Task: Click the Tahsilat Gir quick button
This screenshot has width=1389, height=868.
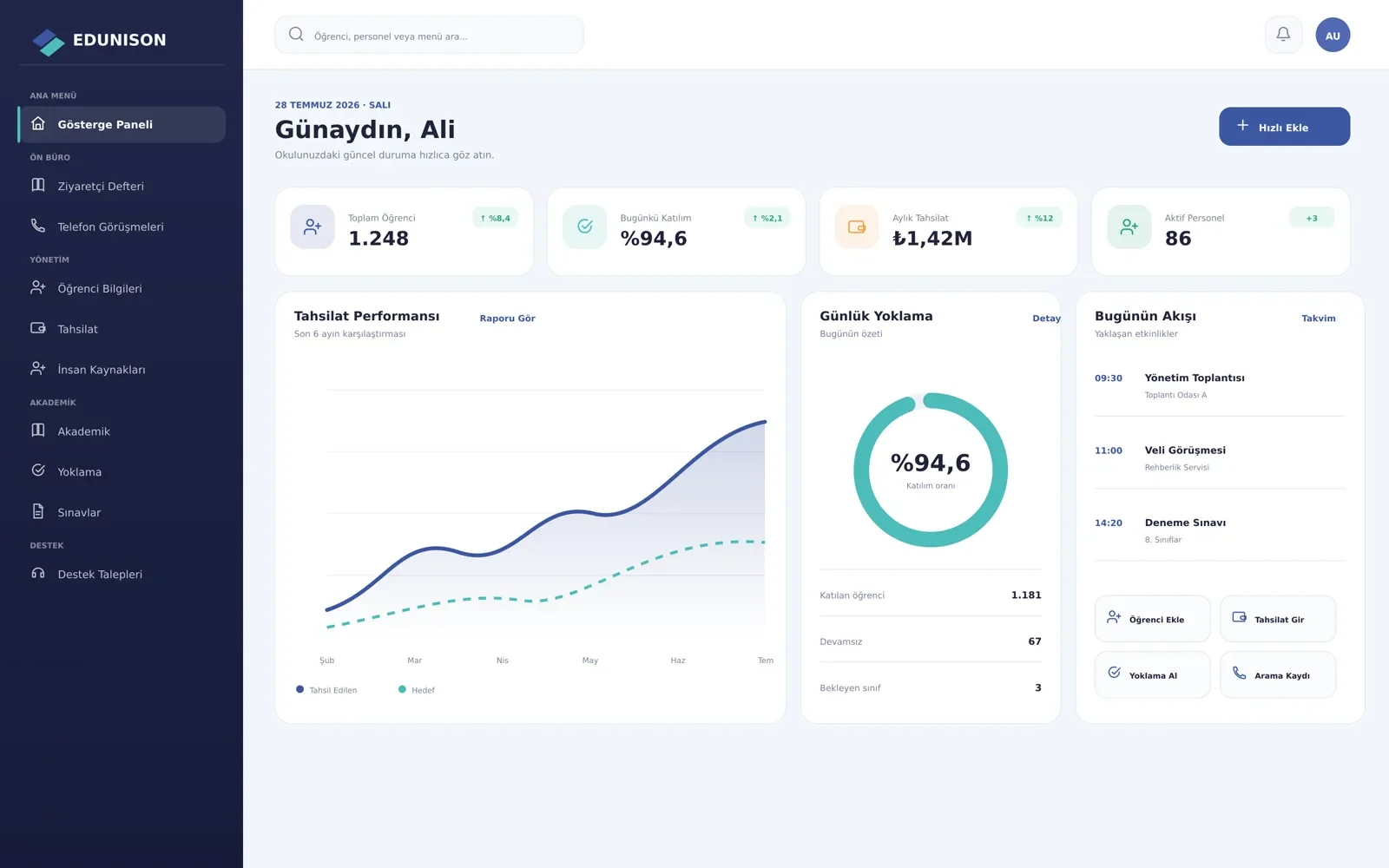Action: [1278, 619]
